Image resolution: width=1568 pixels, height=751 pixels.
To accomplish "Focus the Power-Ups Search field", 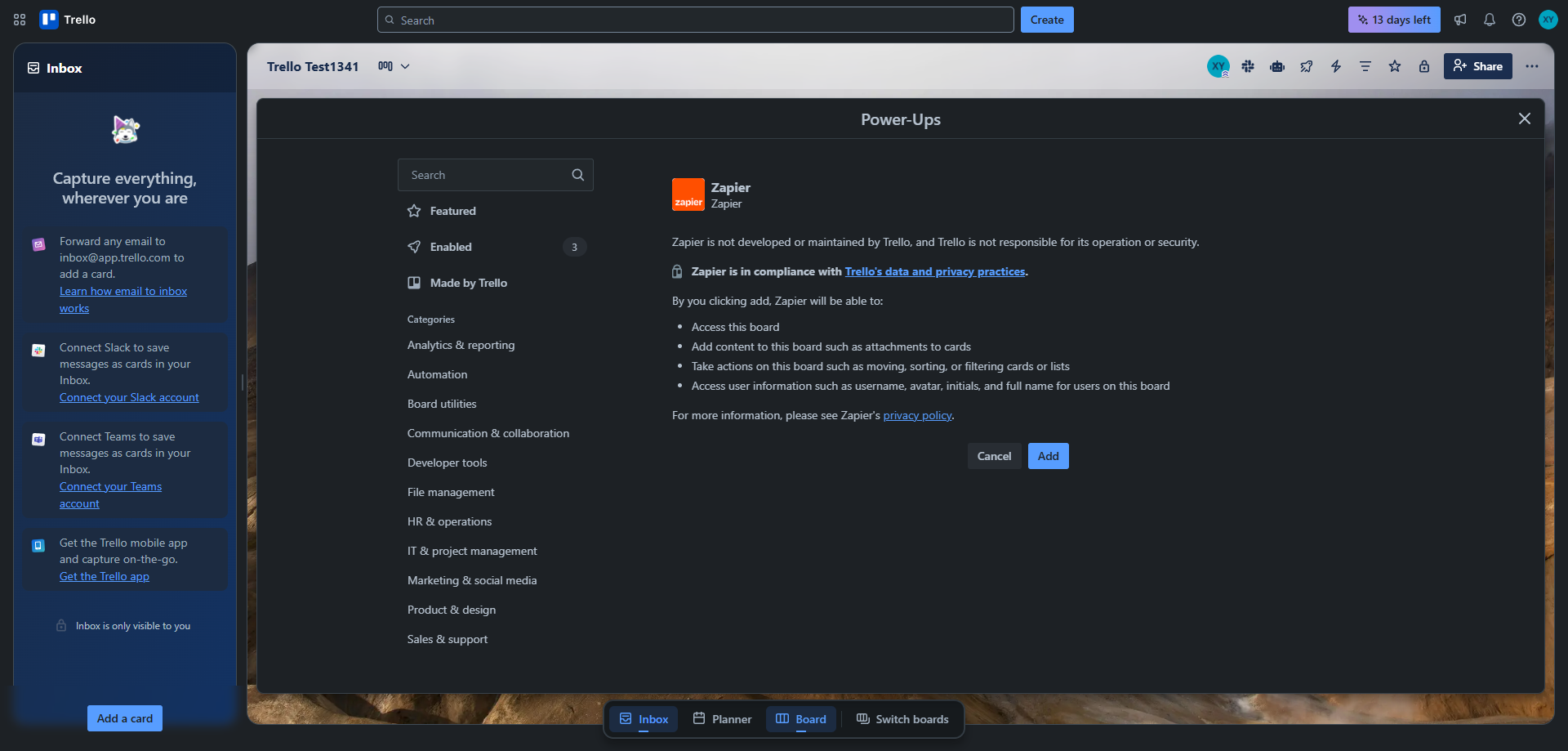I will [496, 175].
